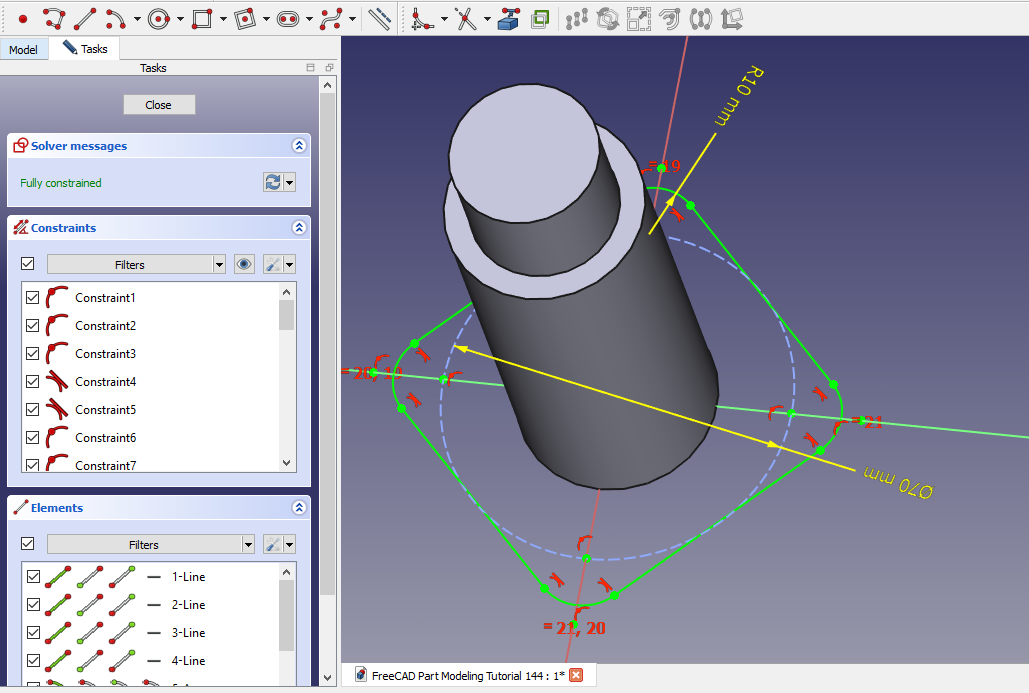The image size is (1029, 693).
Task: Click the solver update refresh button
Action: pyautogui.click(x=272, y=182)
